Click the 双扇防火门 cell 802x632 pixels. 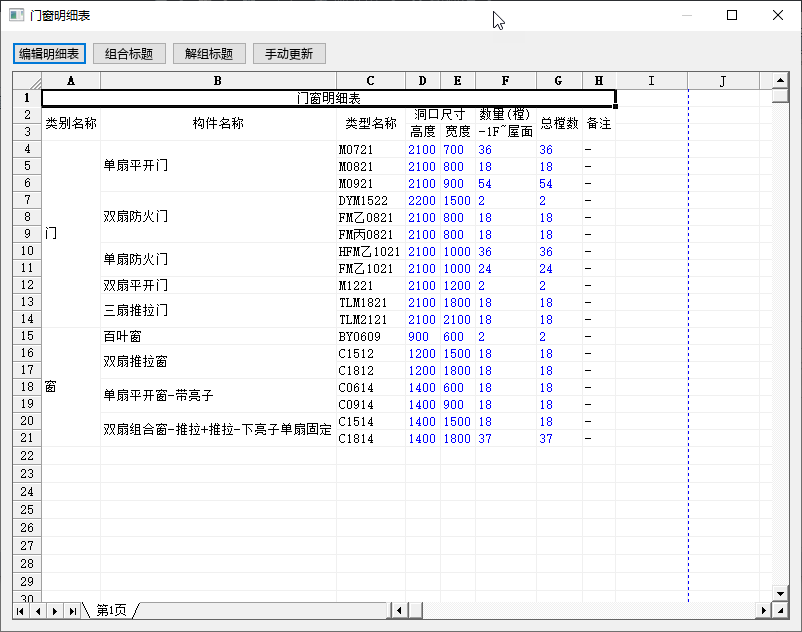point(218,217)
